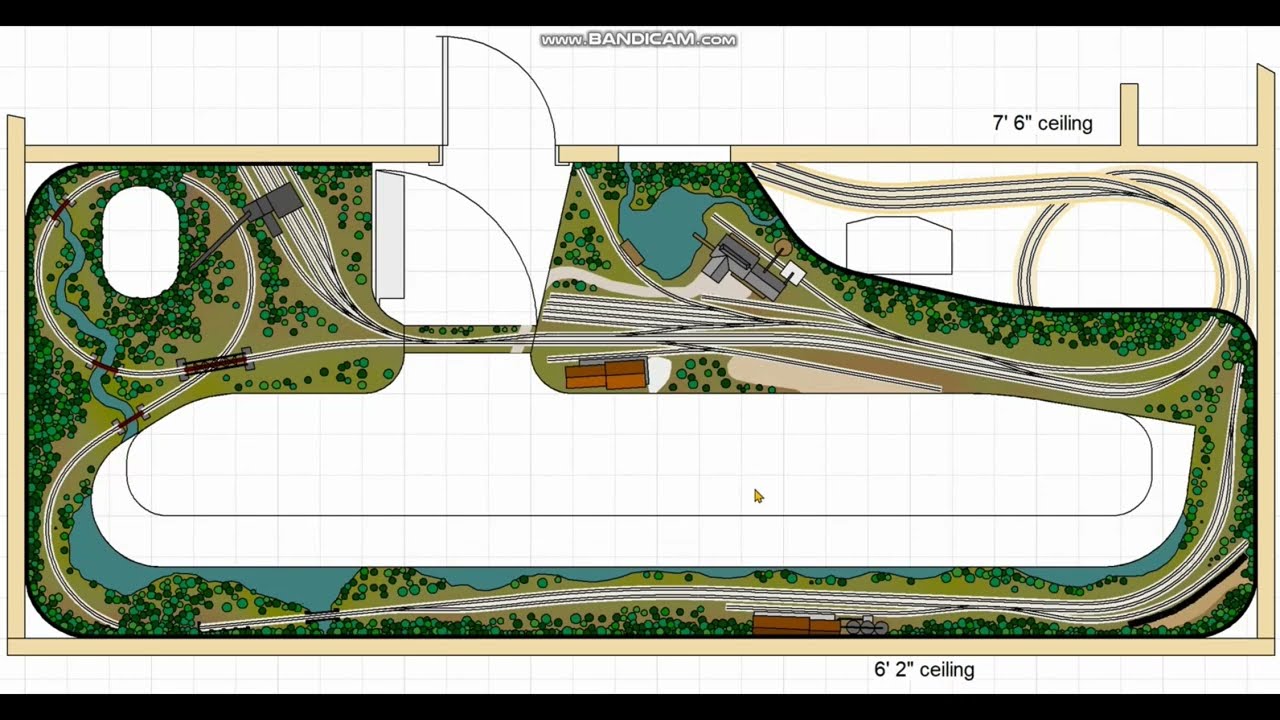Select the narrow bridge section spanning the doorway
Viewport: 1280px width, 720px height.
[468, 337]
